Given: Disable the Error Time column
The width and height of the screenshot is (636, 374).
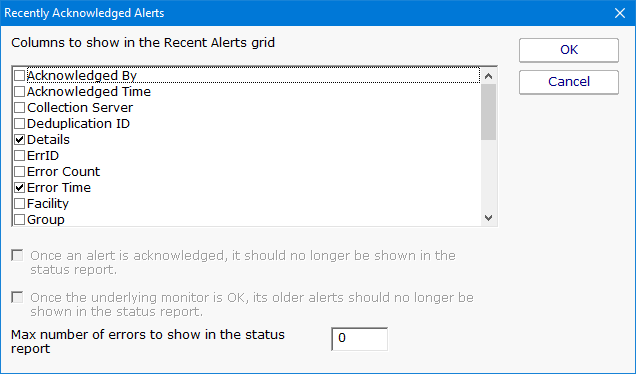Looking at the screenshot, I should 19,188.
